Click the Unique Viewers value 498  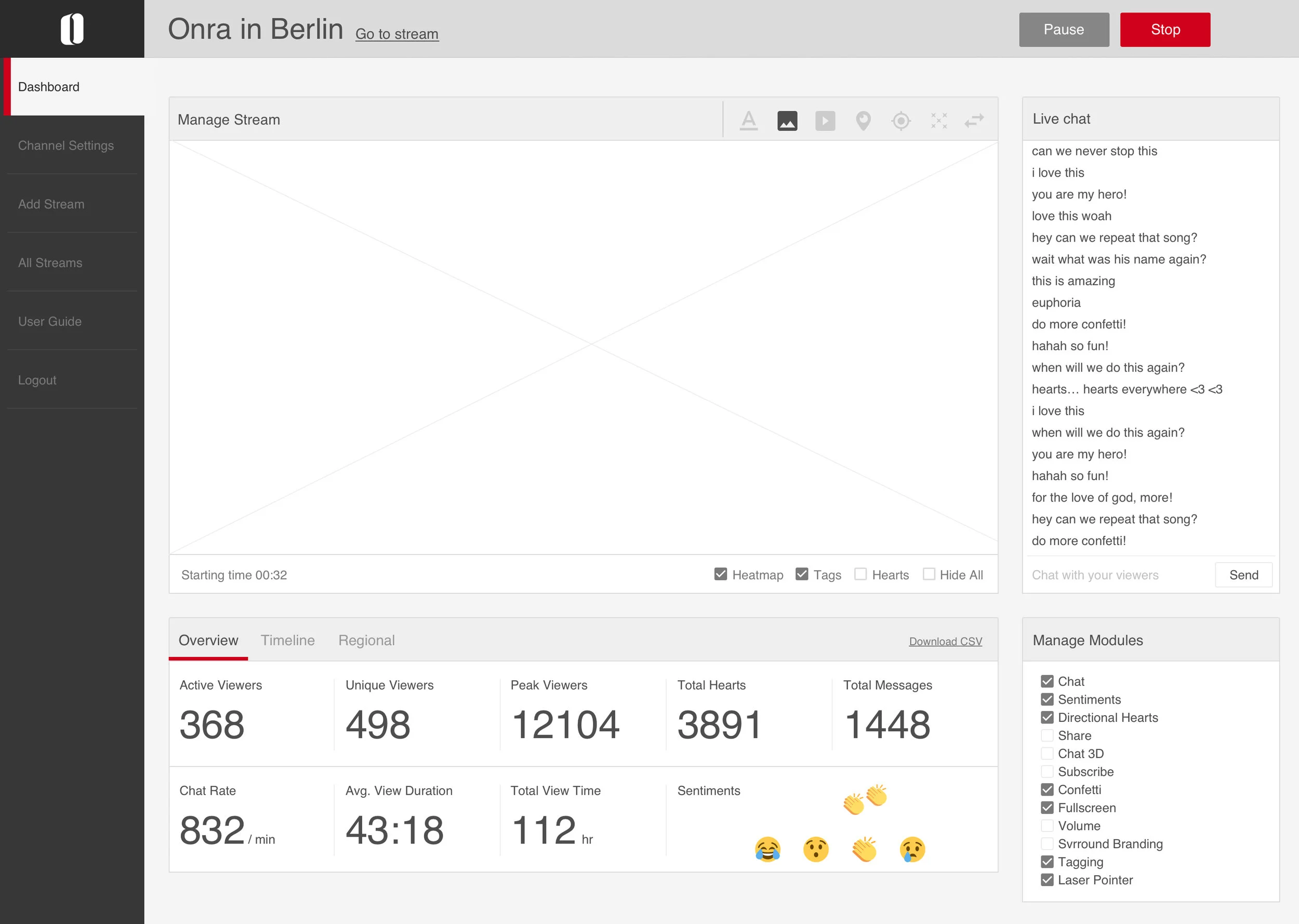click(378, 724)
